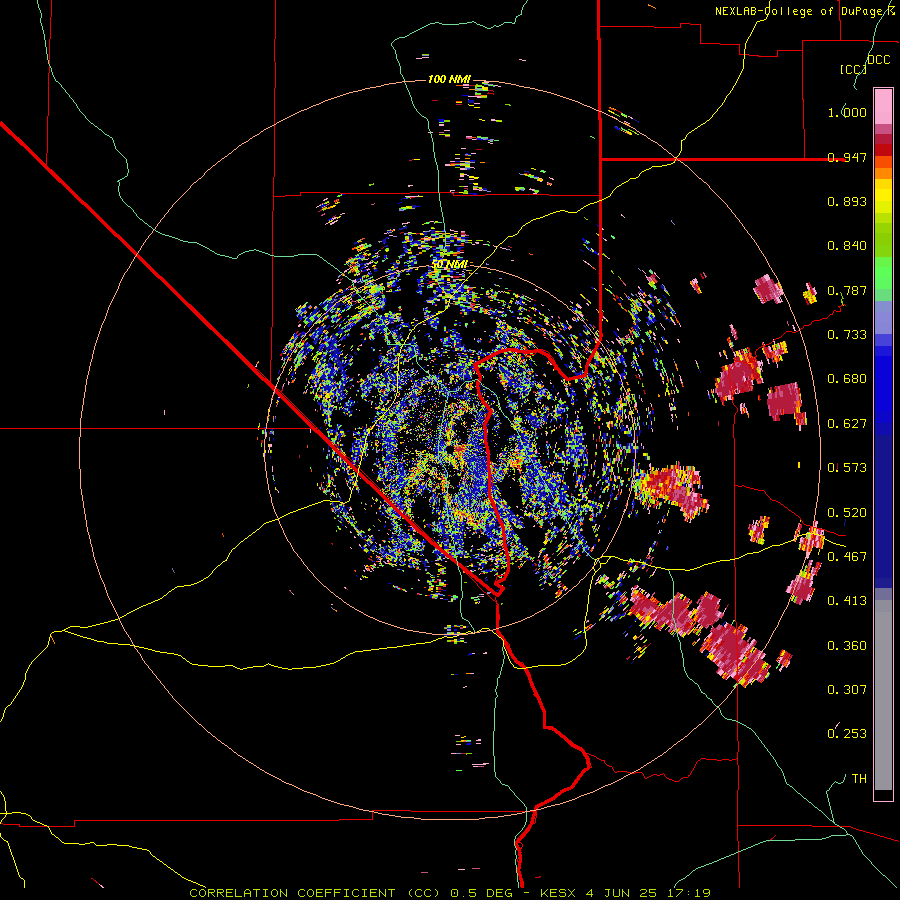Select the 0.787 value on the color scale
This screenshot has width=900, height=900.
pos(847,290)
